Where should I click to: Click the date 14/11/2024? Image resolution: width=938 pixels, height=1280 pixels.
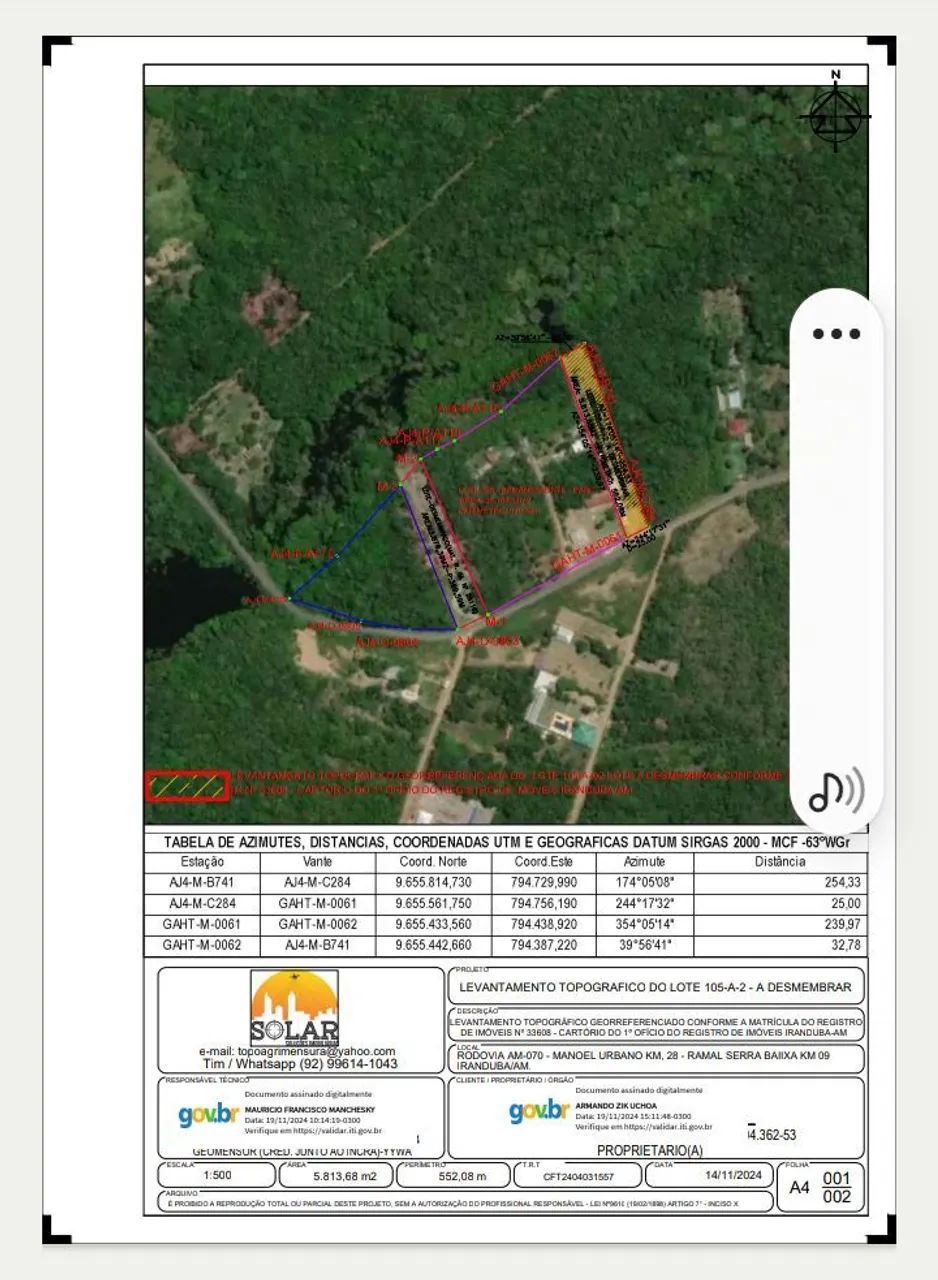734,1175
